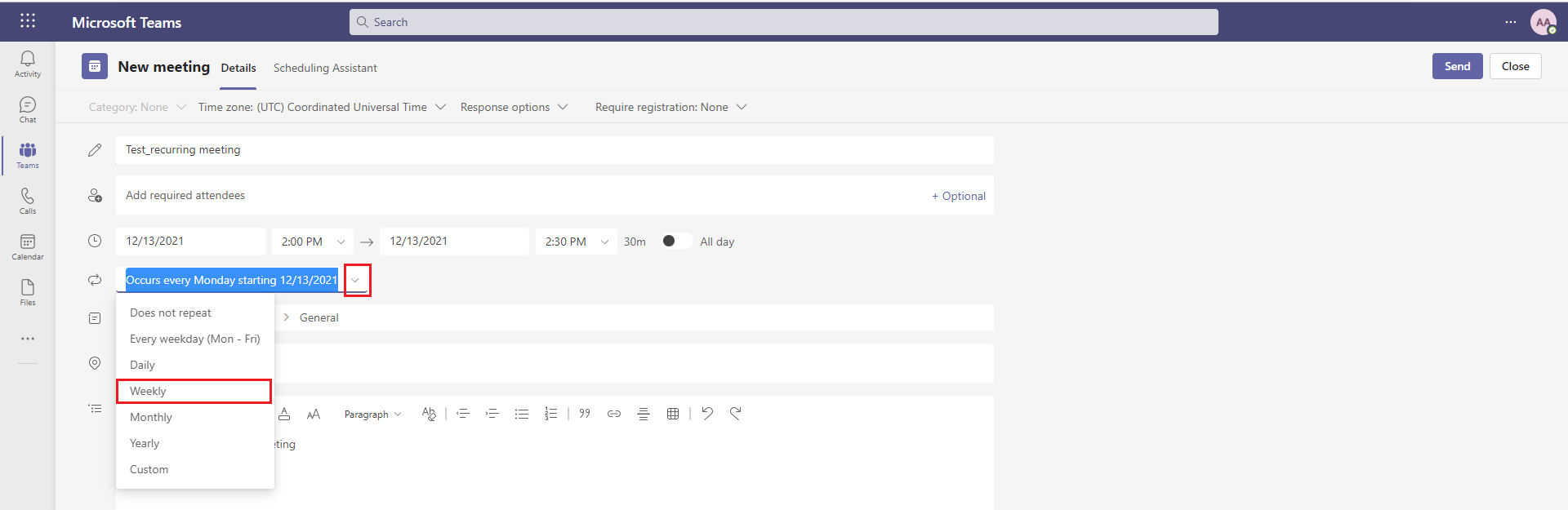1568x510 pixels.
Task: Click the start date 12/13/2021 field
Action: tap(190, 241)
